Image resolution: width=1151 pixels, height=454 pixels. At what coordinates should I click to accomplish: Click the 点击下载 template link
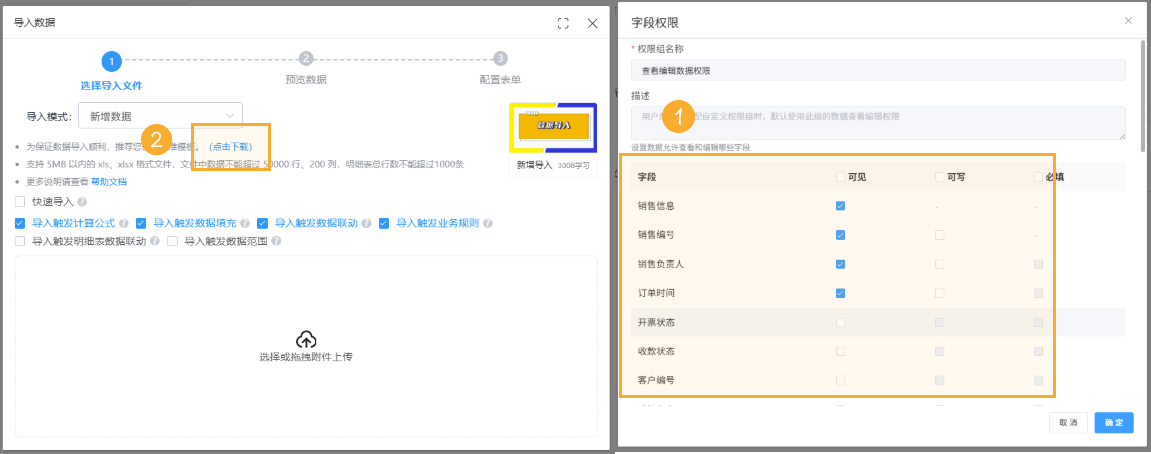(231, 147)
